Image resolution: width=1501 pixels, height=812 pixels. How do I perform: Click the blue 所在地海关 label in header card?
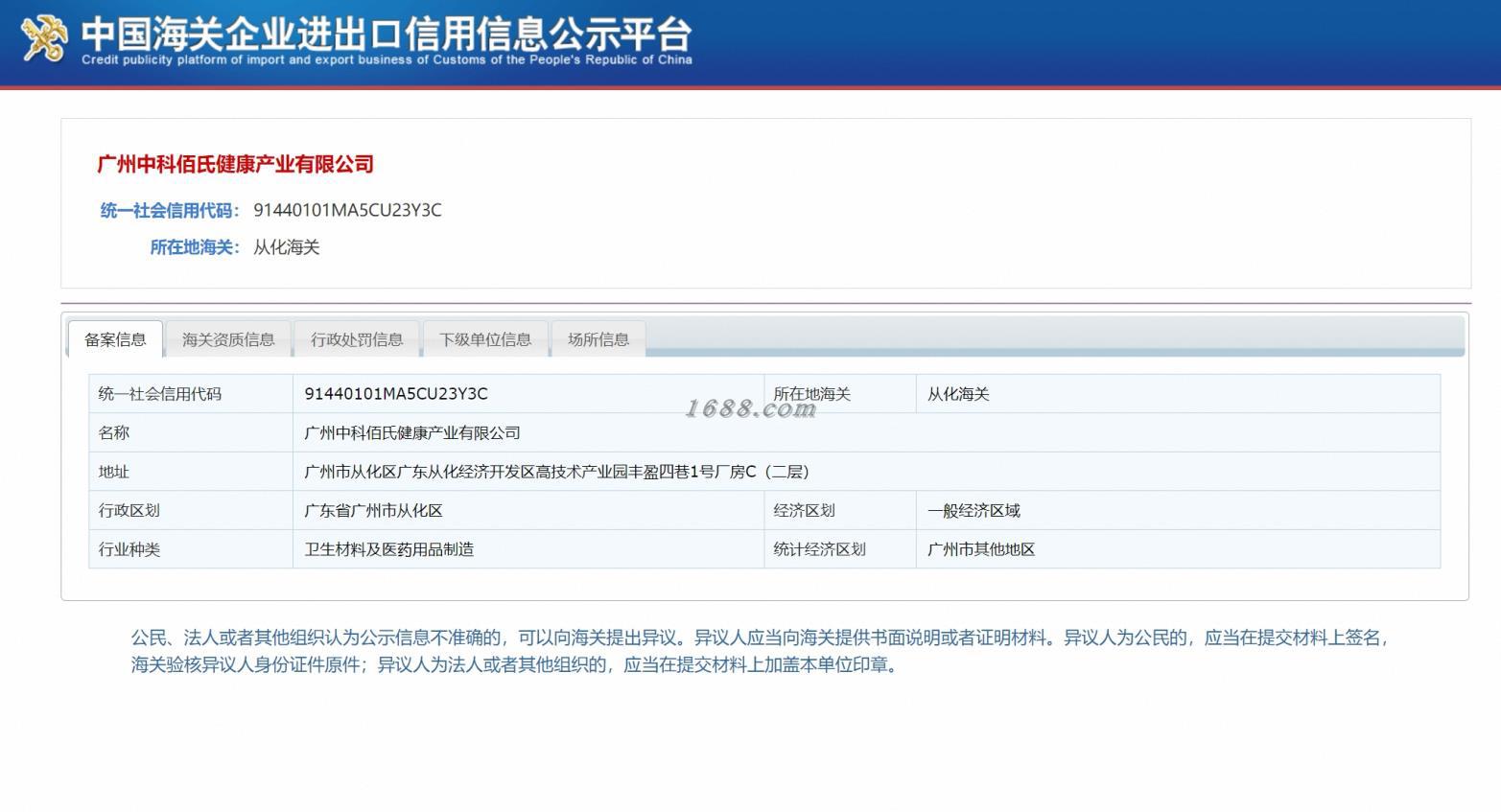(195, 247)
